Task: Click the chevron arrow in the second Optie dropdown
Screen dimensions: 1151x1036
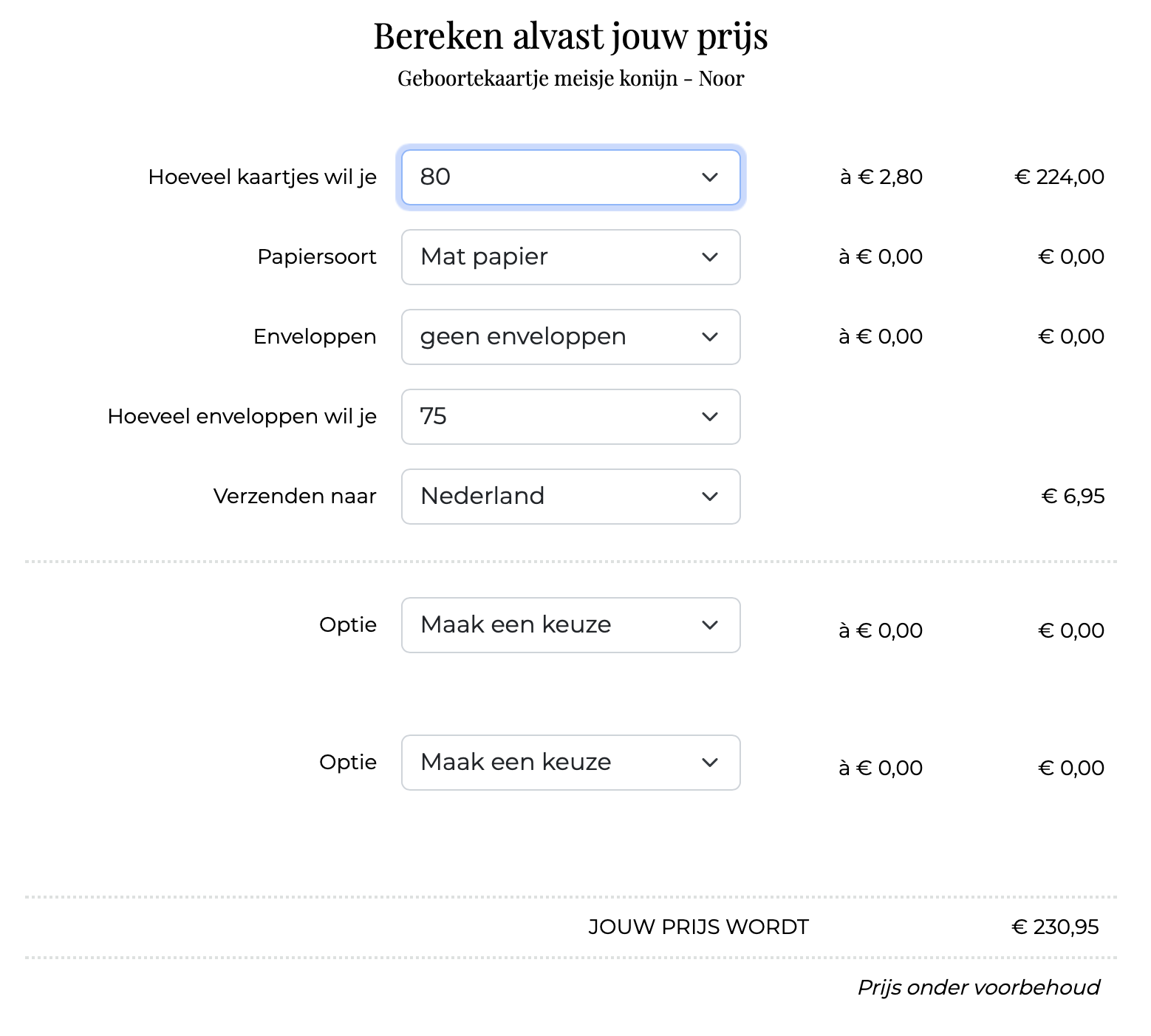Action: point(710,763)
